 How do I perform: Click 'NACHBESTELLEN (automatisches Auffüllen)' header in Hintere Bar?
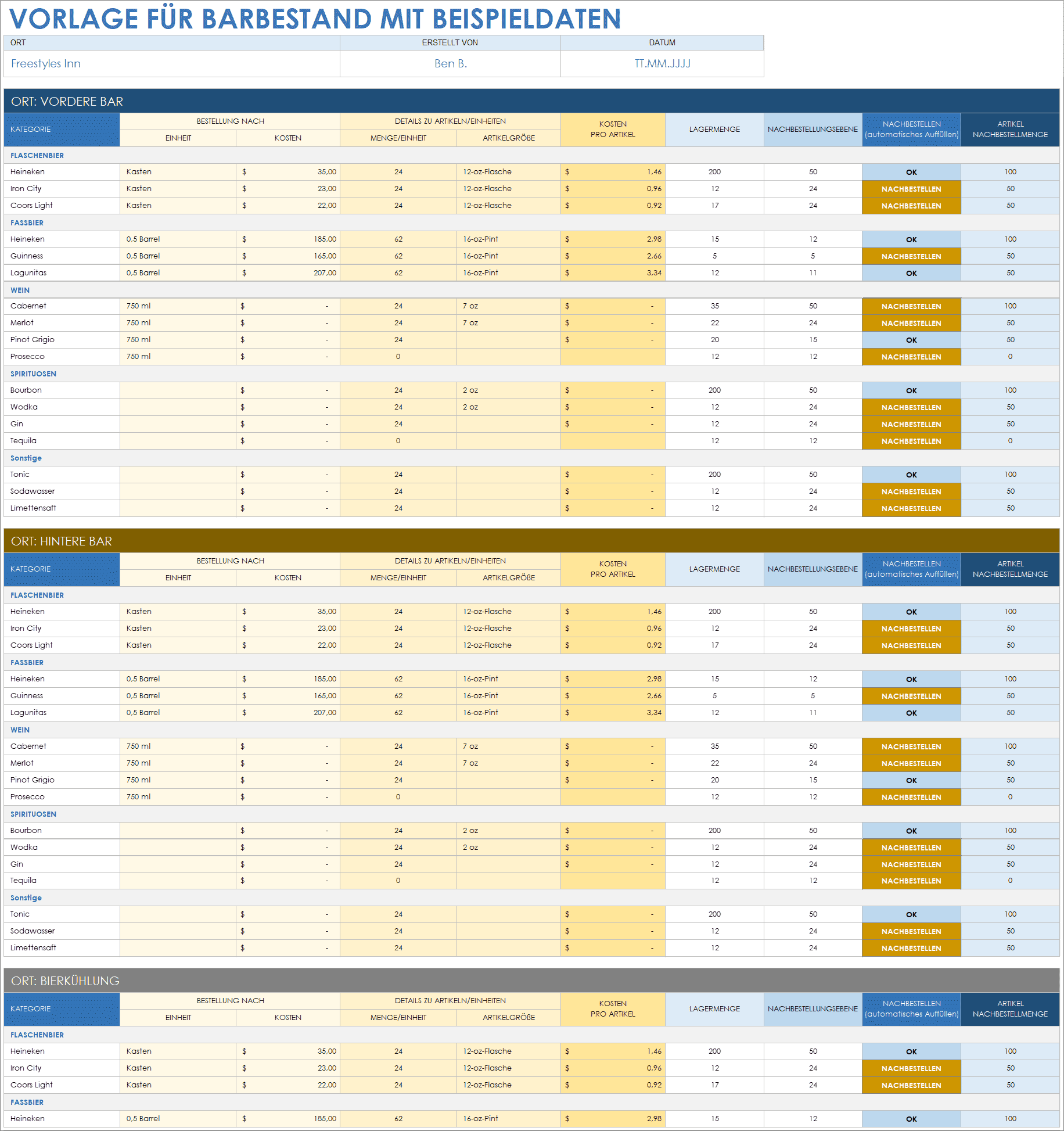click(911, 569)
